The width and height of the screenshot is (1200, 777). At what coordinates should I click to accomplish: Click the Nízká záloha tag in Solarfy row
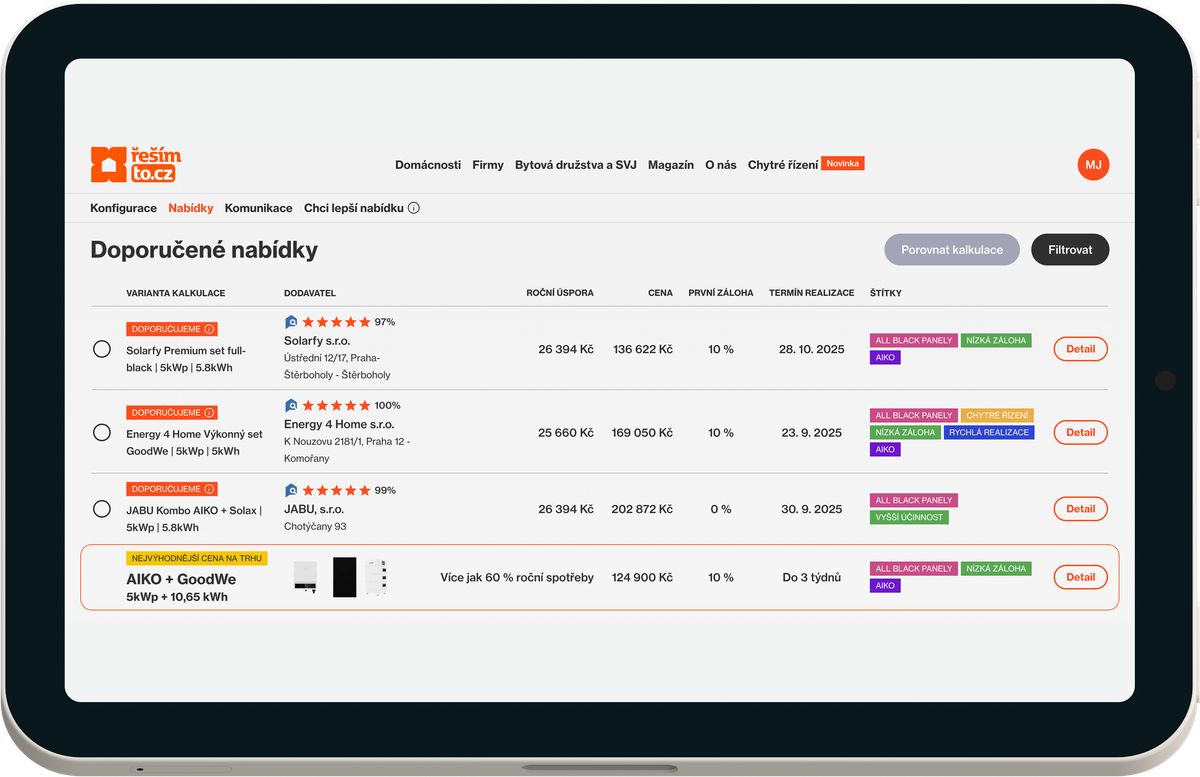click(997, 340)
